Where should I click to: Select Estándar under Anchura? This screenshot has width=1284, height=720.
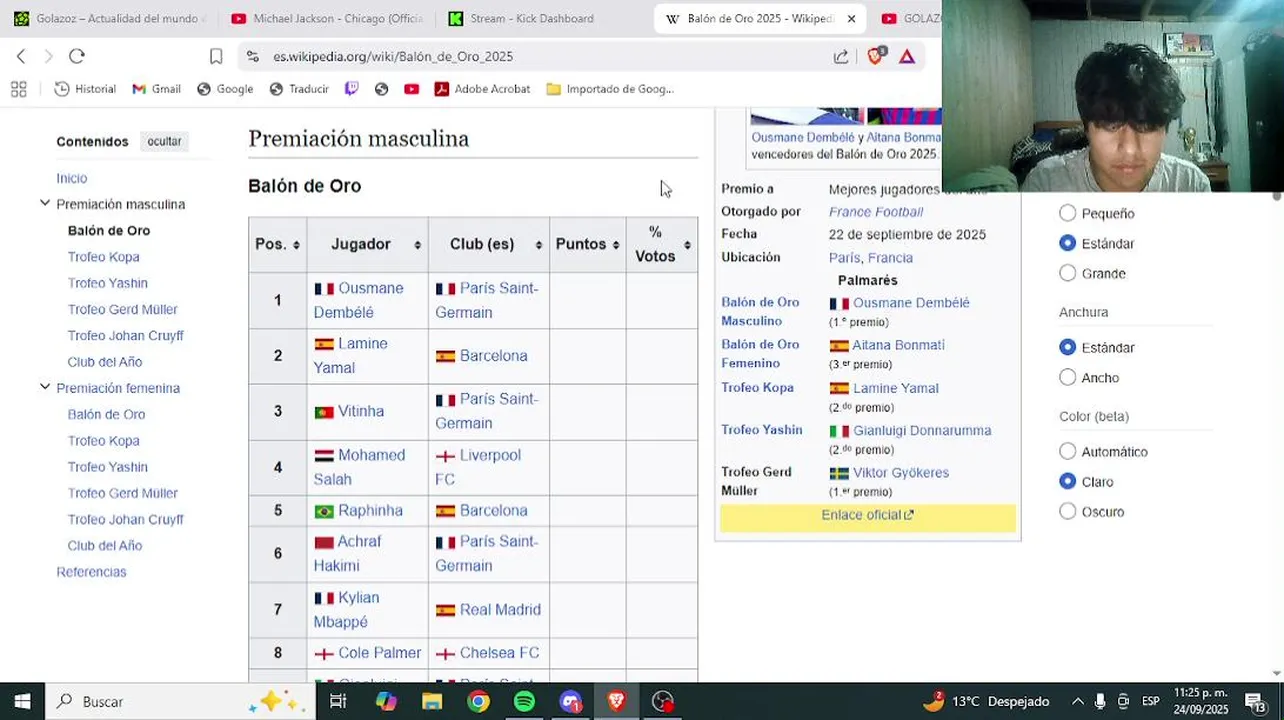pyautogui.click(x=1068, y=347)
